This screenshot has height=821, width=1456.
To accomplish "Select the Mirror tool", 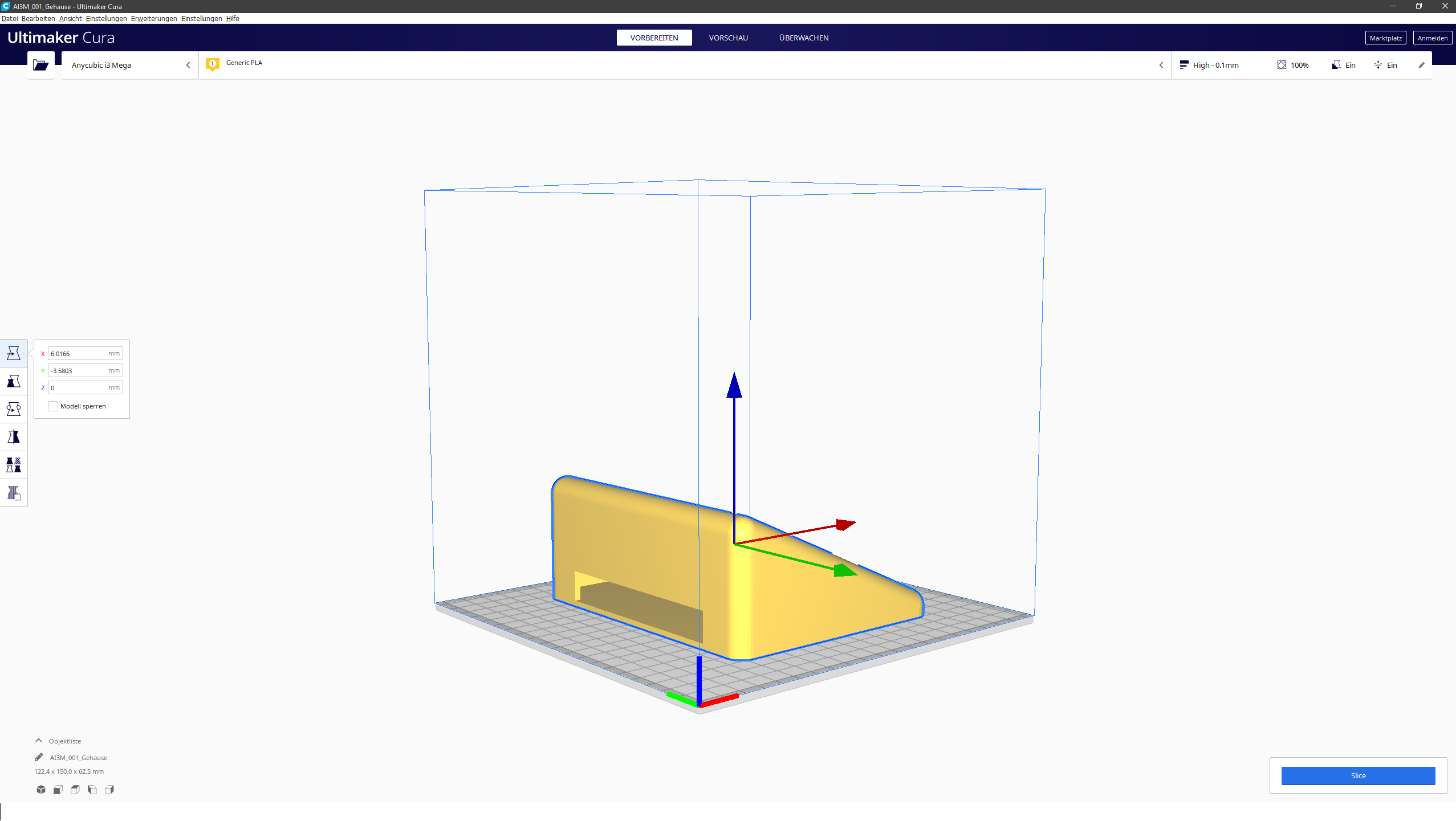I will (x=14, y=437).
